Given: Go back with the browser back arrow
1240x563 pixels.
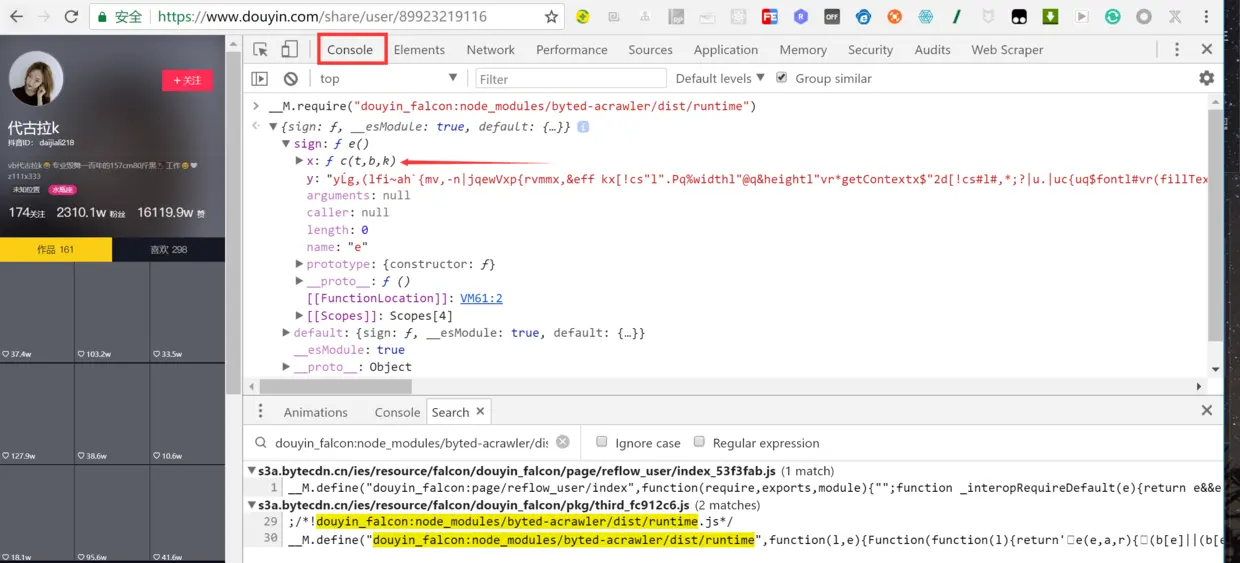Looking at the screenshot, I should coord(16,17).
